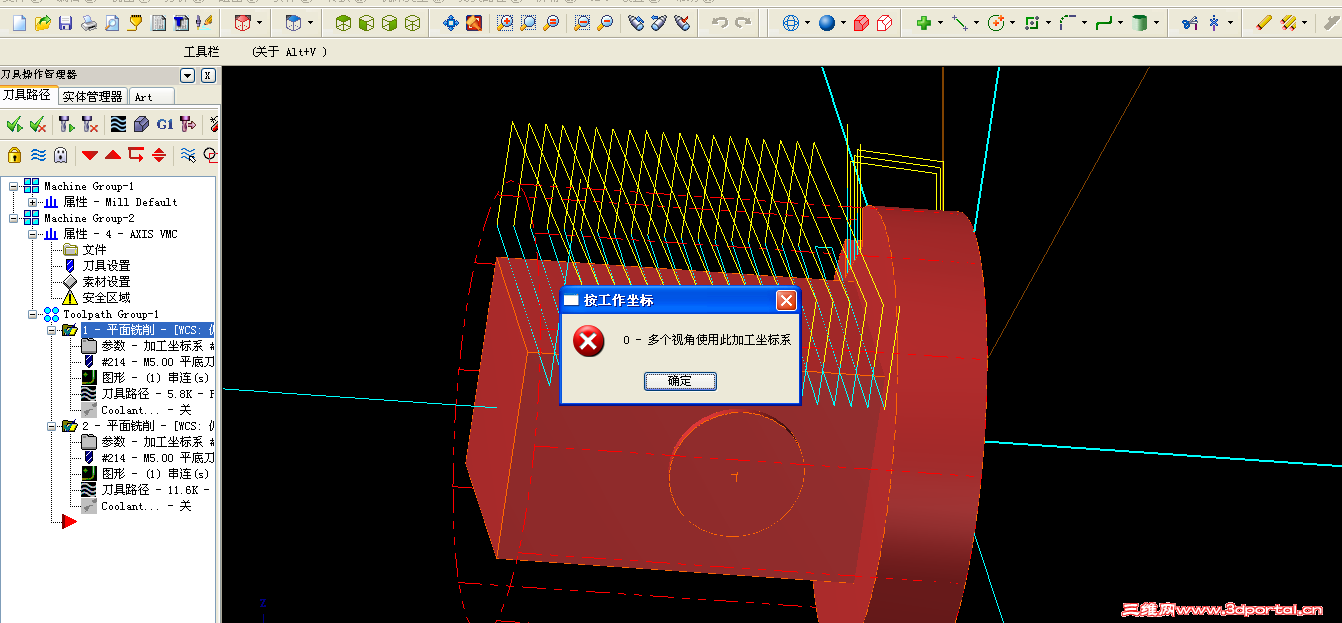Click the Unzoom previous icon

point(582,22)
